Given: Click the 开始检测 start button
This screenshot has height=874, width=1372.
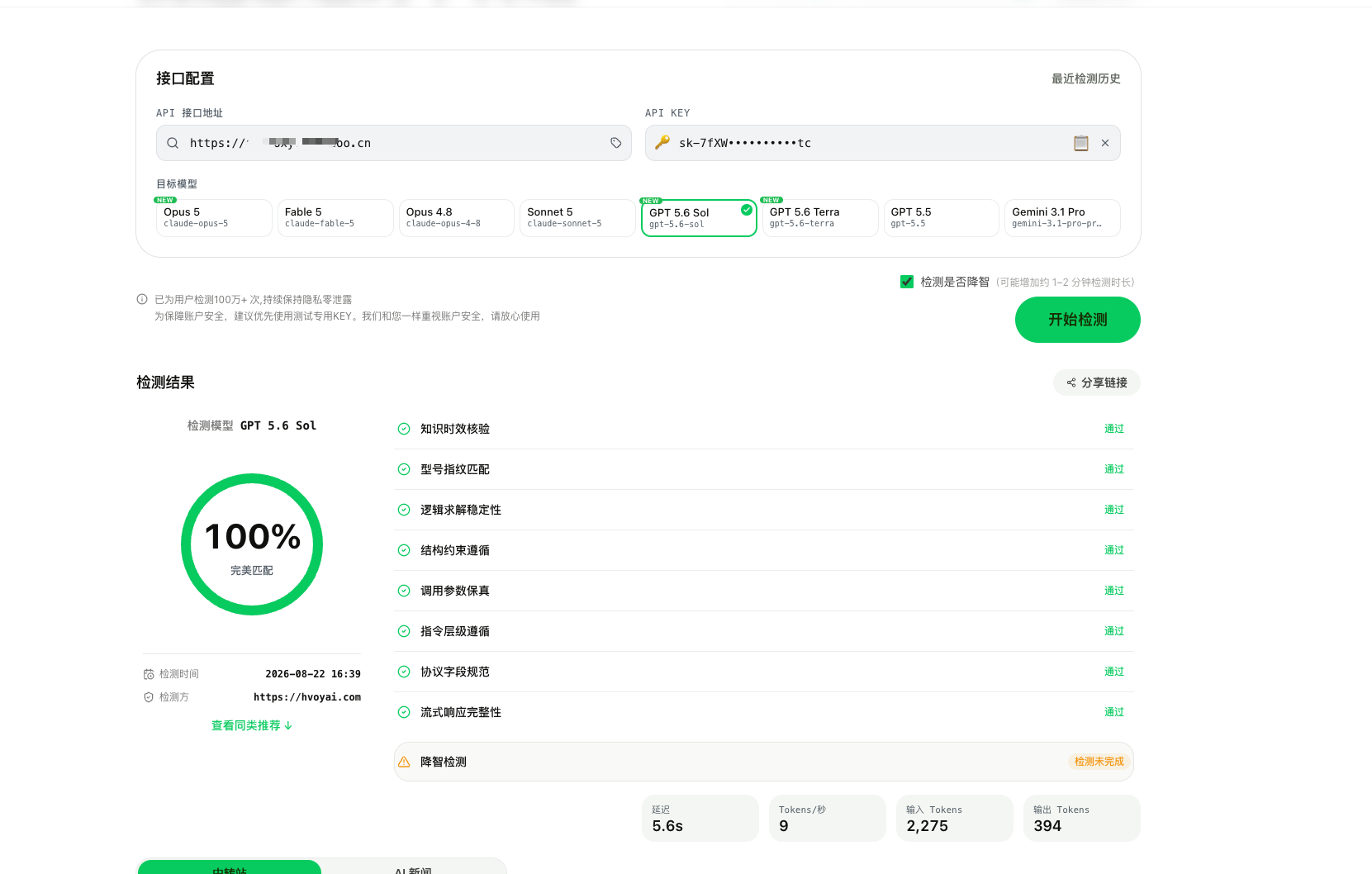Looking at the screenshot, I should pos(1078,320).
